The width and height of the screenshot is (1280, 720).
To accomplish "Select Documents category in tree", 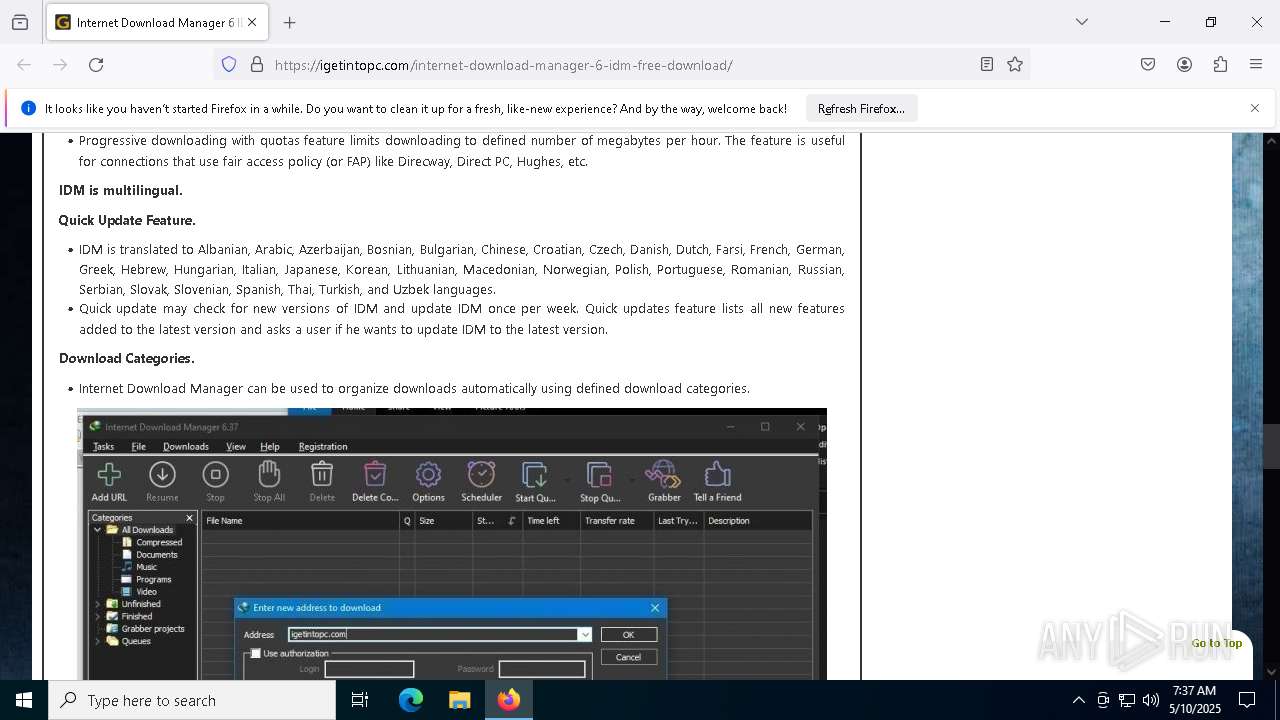I will [150, 554].
